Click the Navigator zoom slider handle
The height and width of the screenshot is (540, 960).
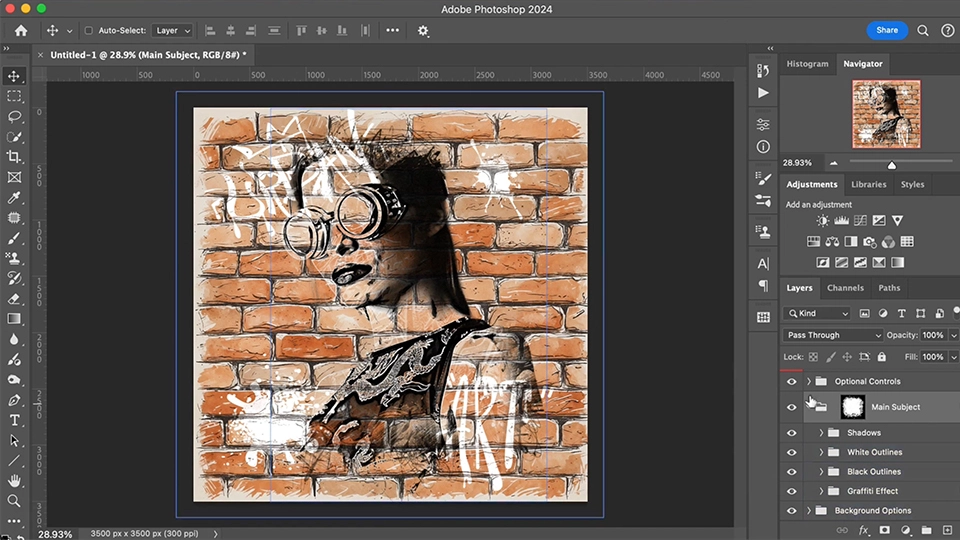(x=891, y=165)
